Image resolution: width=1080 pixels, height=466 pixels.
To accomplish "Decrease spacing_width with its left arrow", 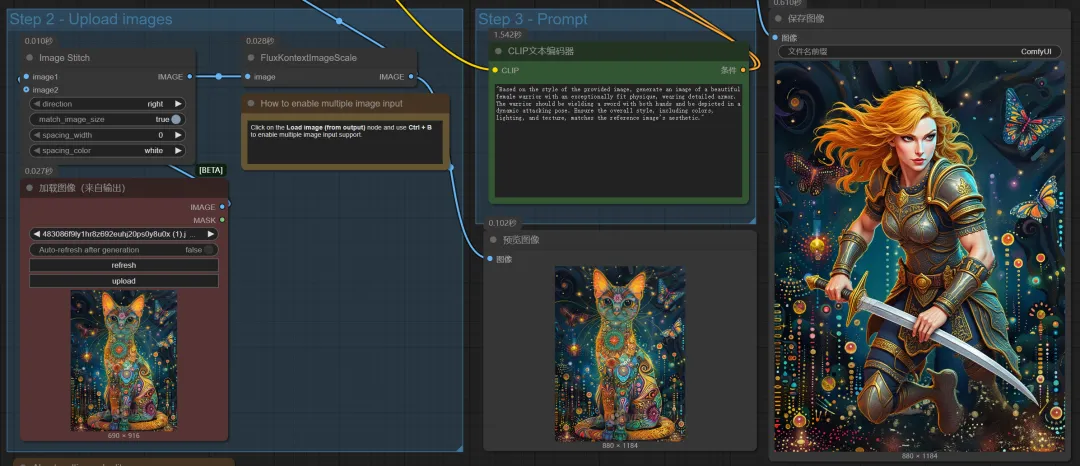I will [37, 136].
